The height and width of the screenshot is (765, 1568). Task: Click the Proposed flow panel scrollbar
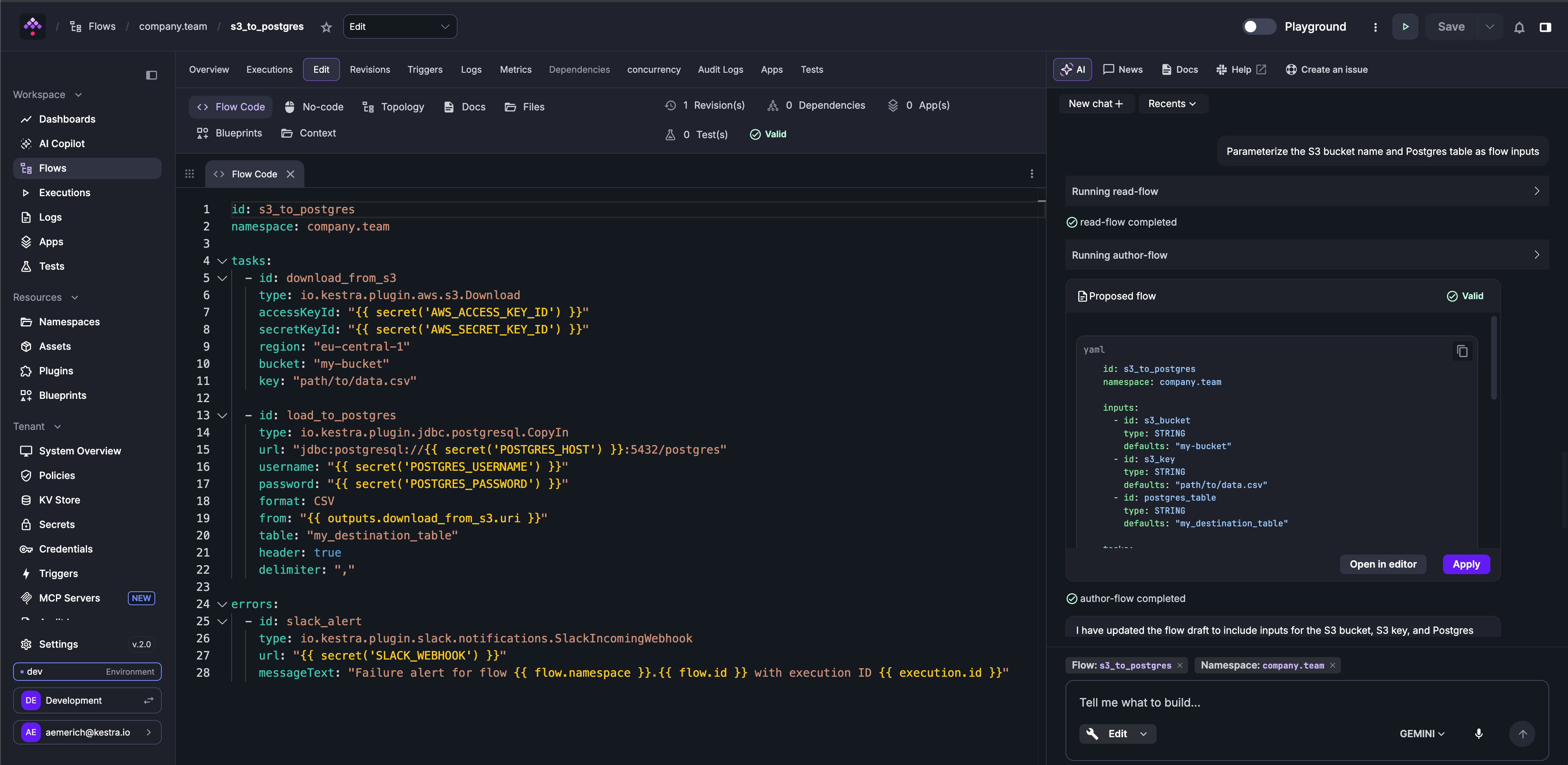(x=1493, y=358)
